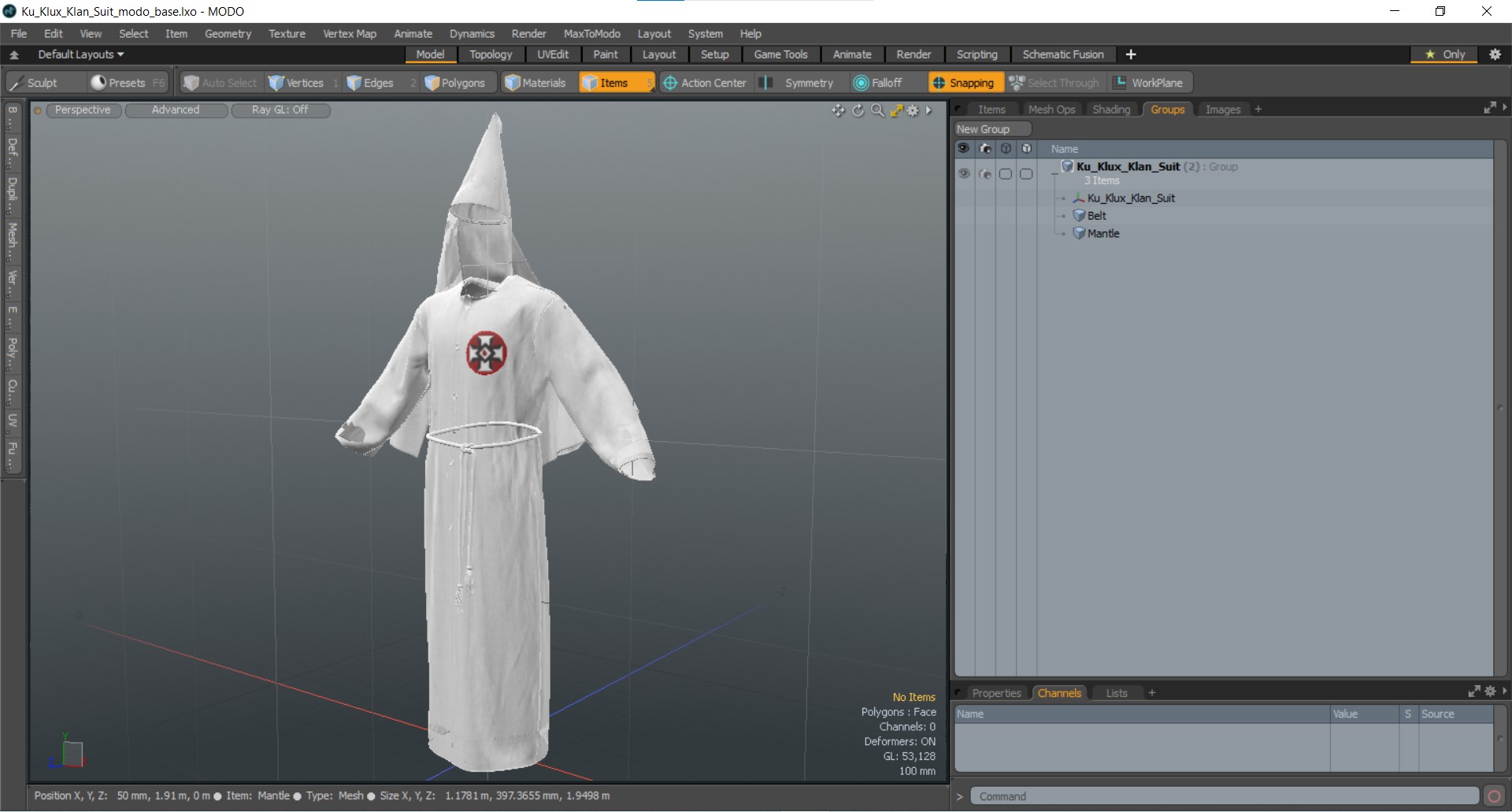Toggle Ray GL: Off button
The height and width of the screenshot is (812, 1512).
280,110
